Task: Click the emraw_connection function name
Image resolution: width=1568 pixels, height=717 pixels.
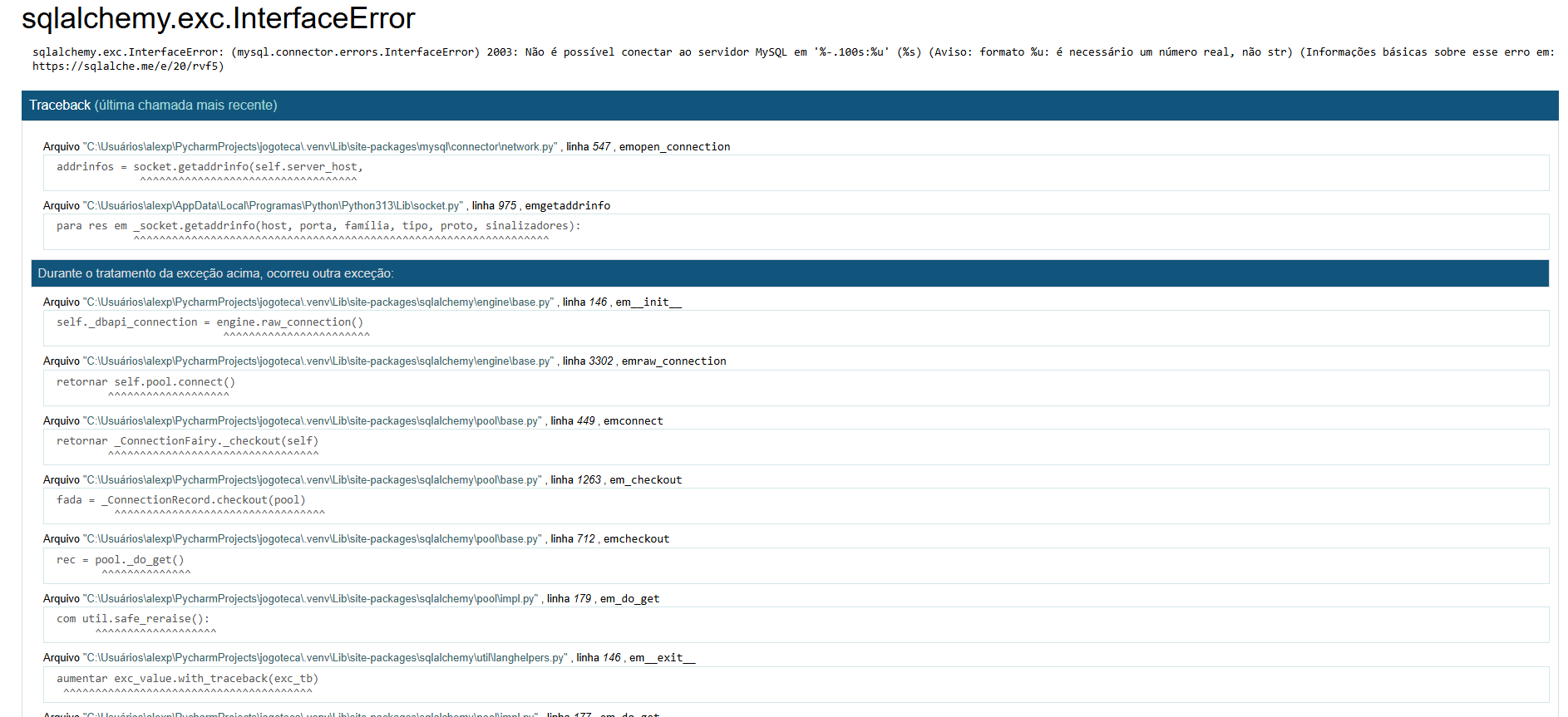Action: pyautogui.click(x=673, y=361)
